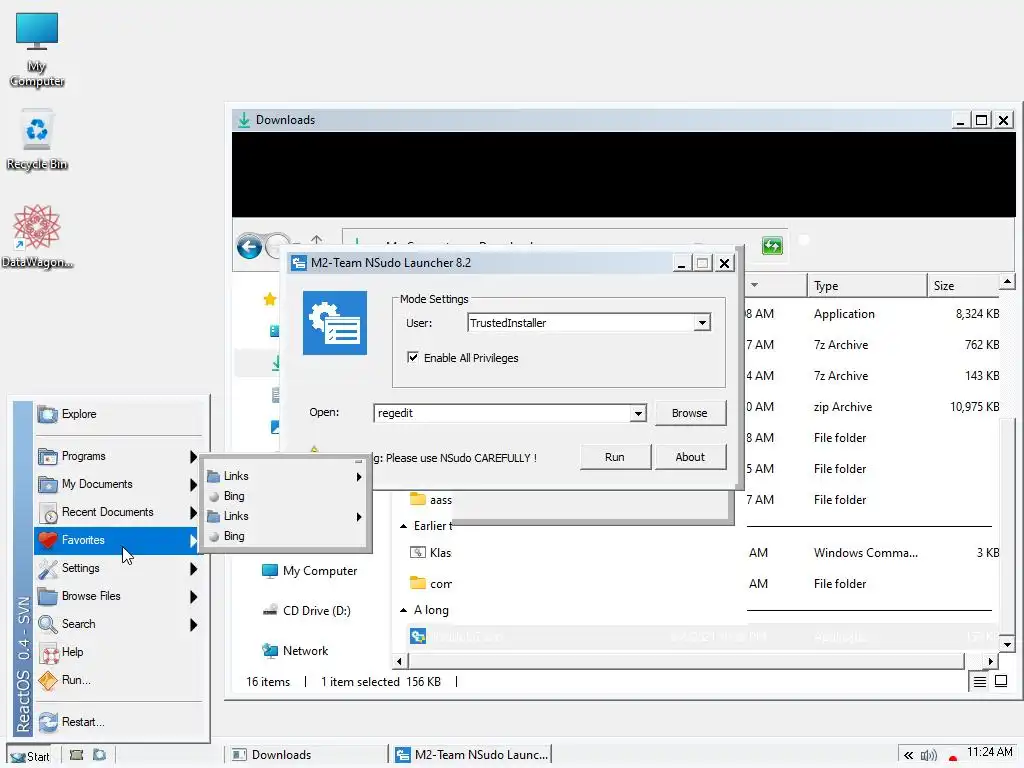The image size is (1024, 768).
Task: Switch to Downloads window via taskbar button
Action: pyautogui.click(x=305, y=755)
